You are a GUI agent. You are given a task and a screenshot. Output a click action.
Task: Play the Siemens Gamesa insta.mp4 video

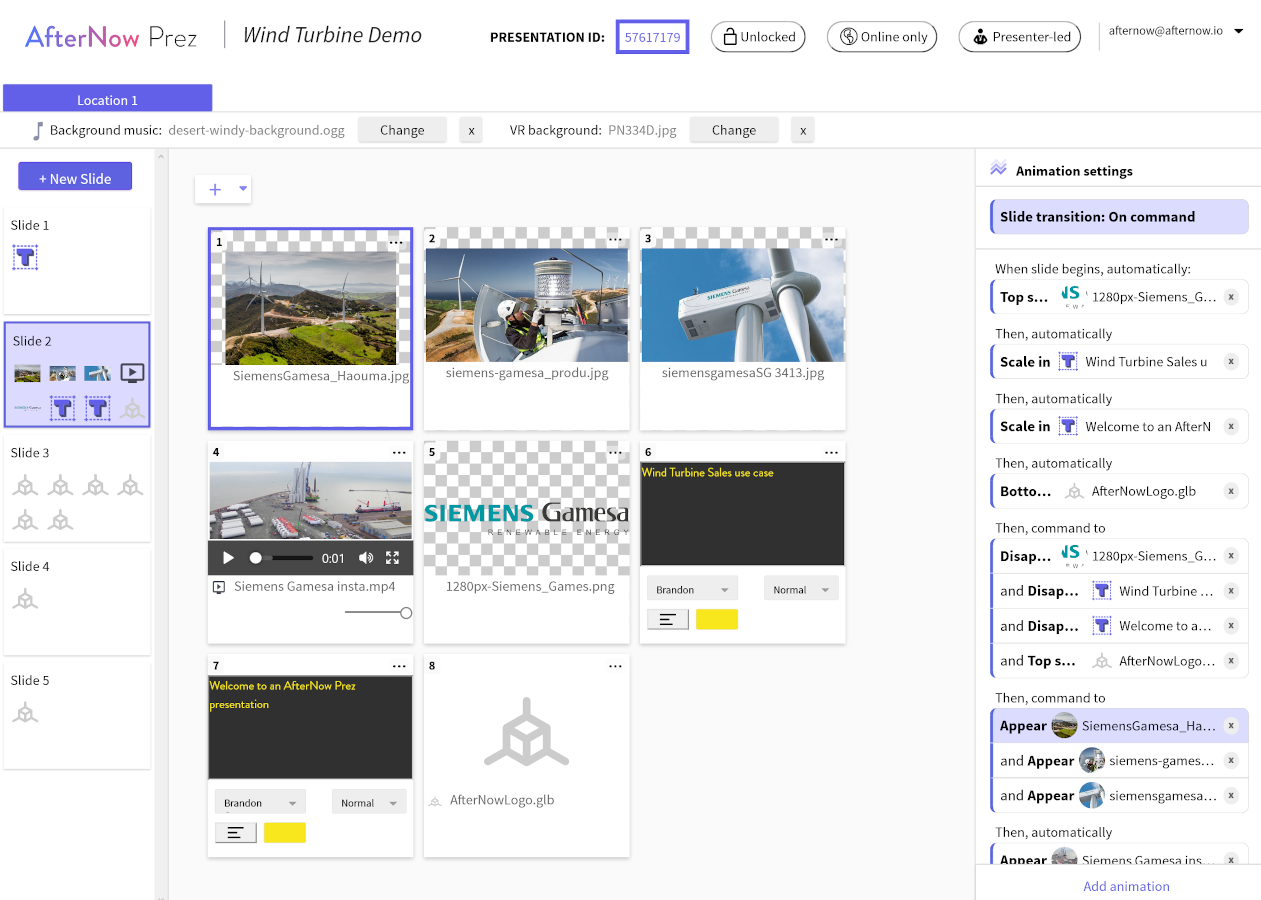point(228,558)
